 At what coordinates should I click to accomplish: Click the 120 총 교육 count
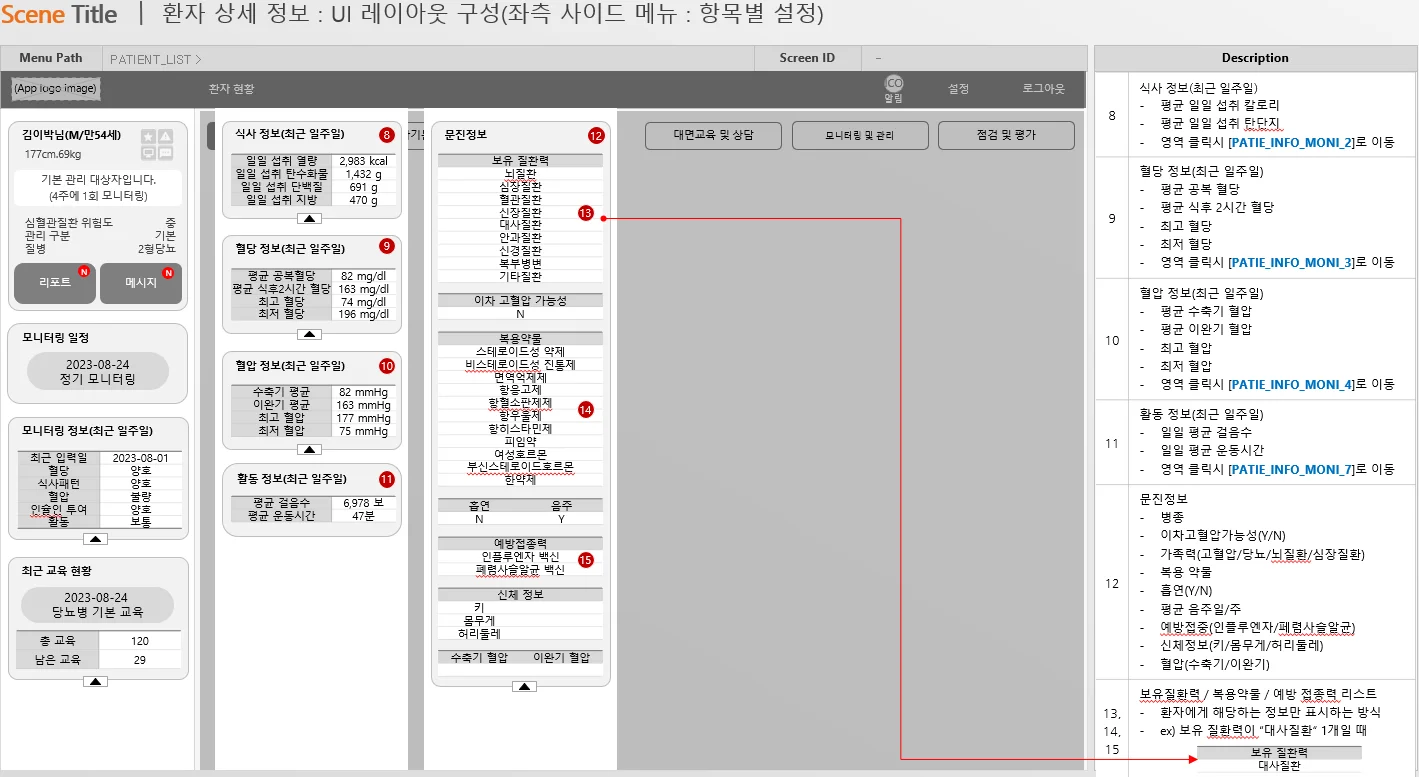click(140, 641)
